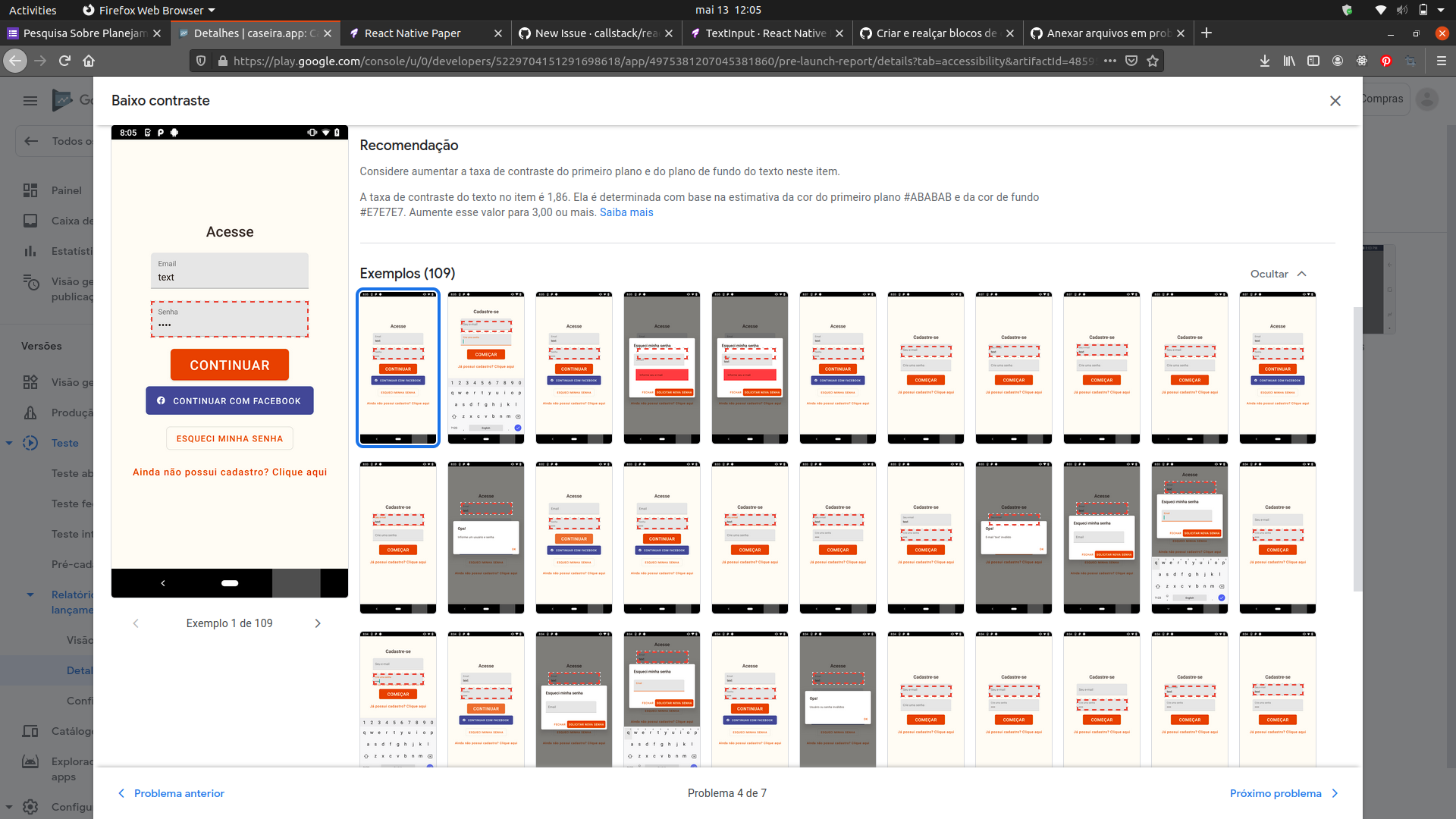
Task: Collapse the Relatório de lançamento section
Action: pyautogui.click(x=30, y=595)
